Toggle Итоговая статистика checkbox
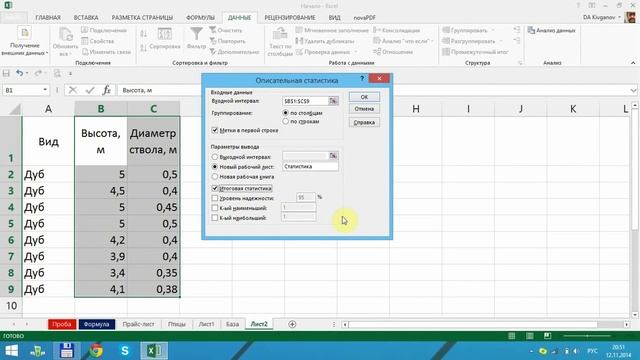 [x=215, y=189]
